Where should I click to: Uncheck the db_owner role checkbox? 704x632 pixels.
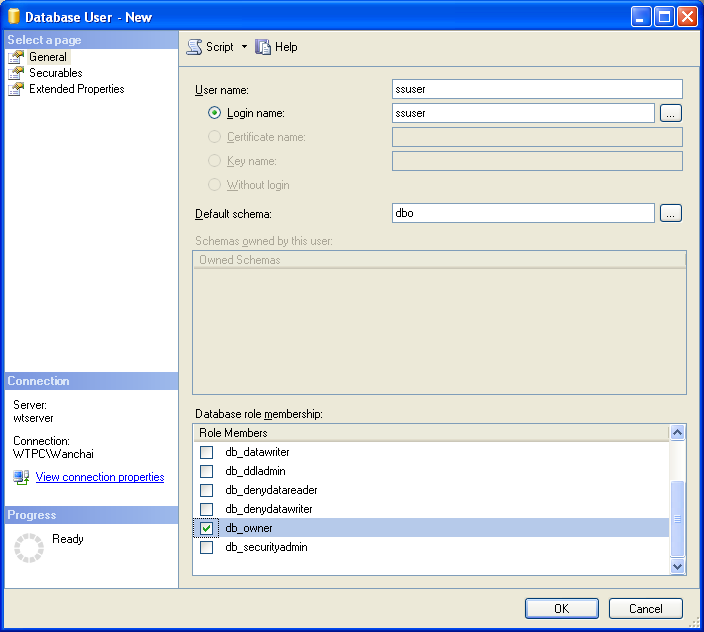click(x=207, y=528)
